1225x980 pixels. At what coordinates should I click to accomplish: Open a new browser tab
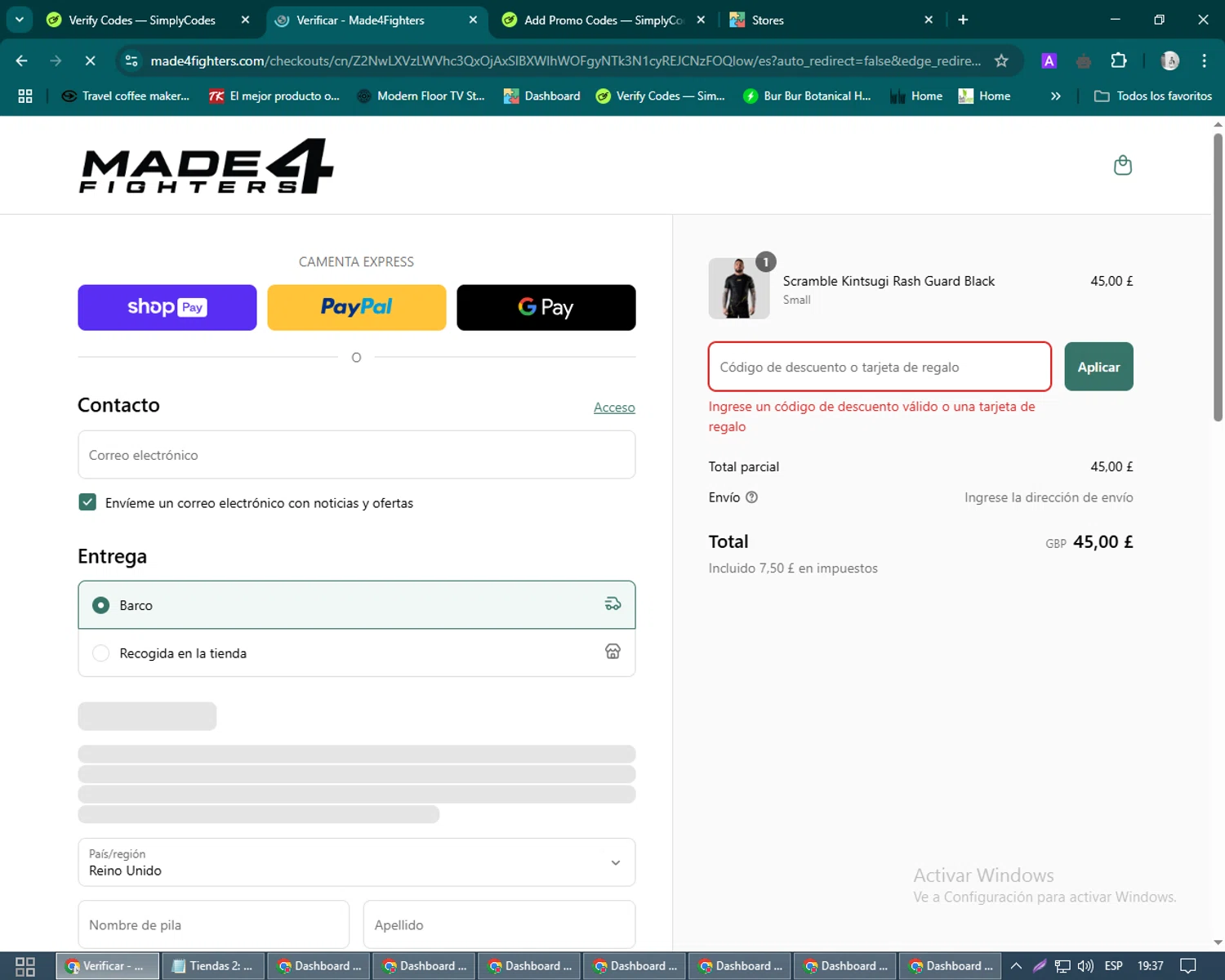click(x=963, y=20)
